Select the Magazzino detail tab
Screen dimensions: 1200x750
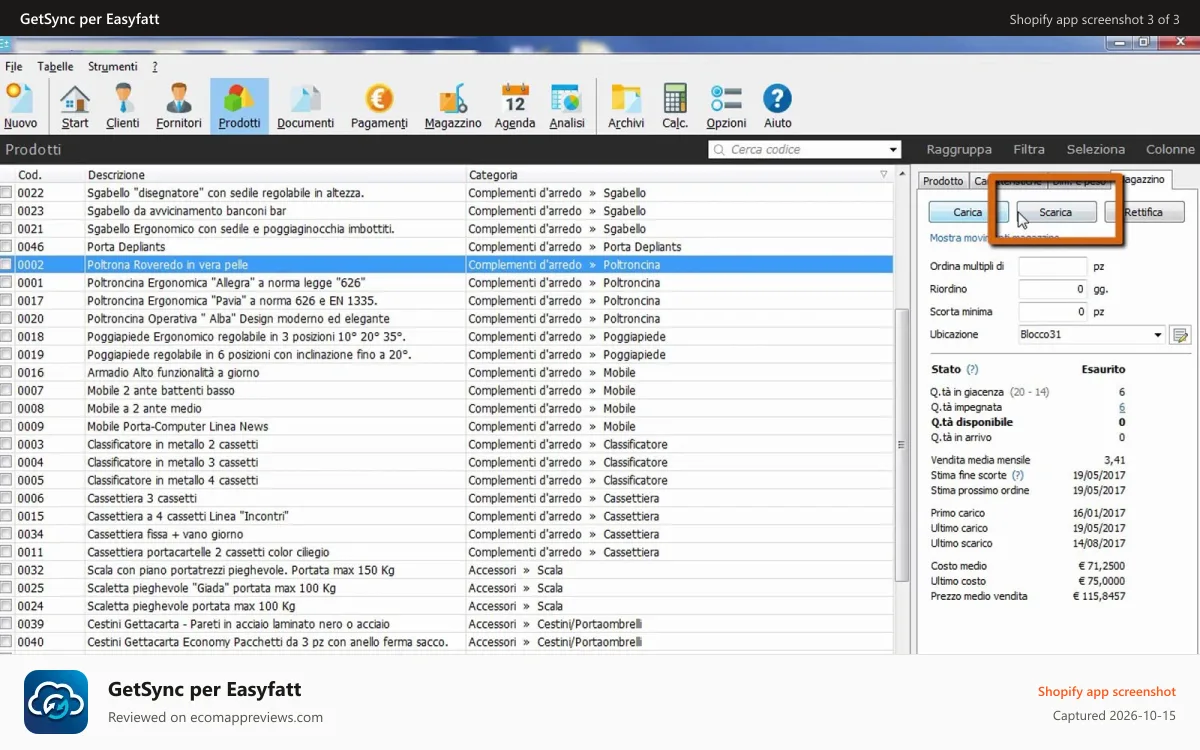coord(1142,179)
